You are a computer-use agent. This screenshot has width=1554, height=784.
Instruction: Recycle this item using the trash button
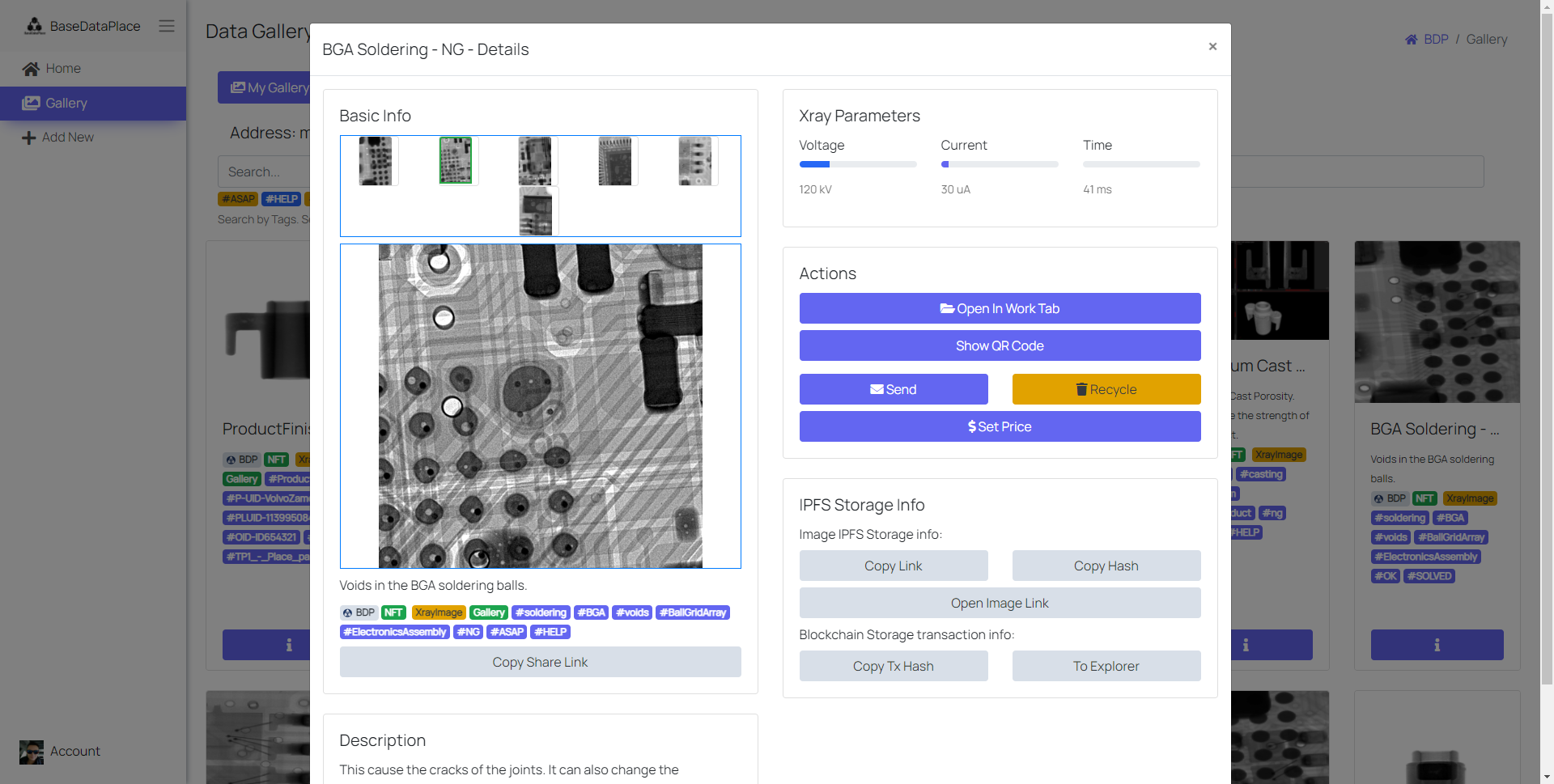(x=1106, y=390)
